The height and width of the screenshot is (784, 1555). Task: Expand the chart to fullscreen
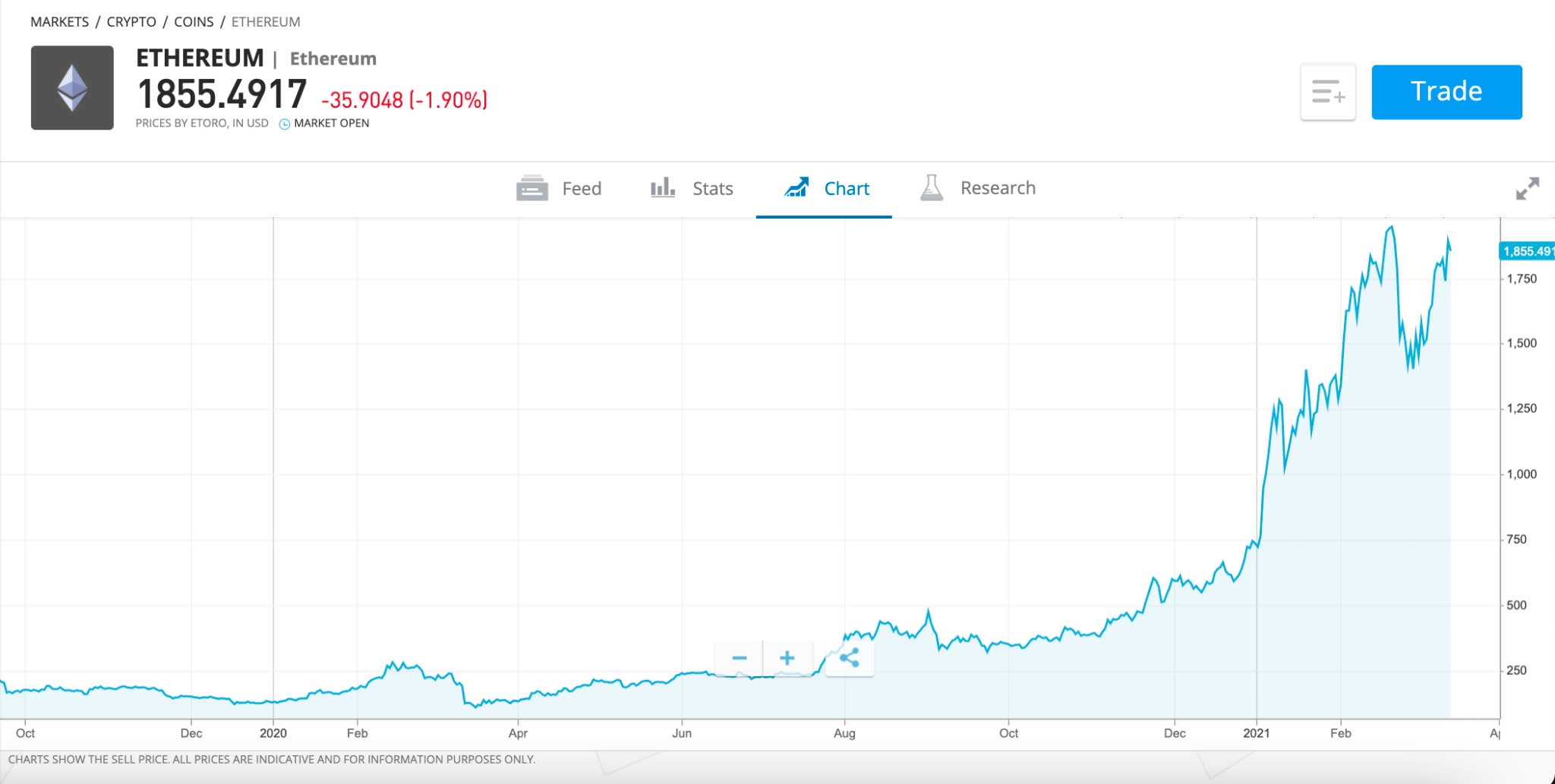pyautogui.click(x=1527, y=188)
